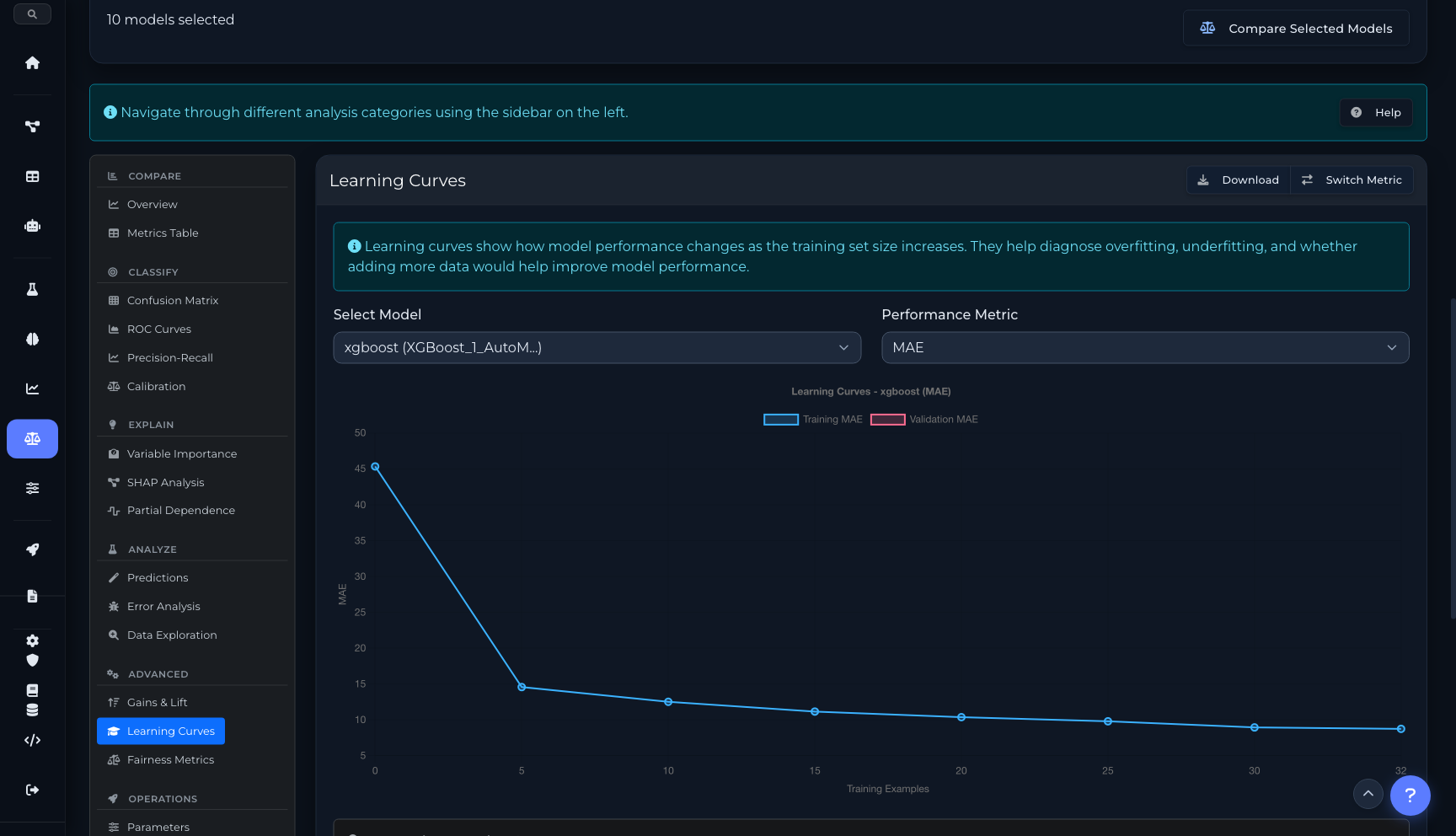Open the code view icon in sidebar
1456x836 pixels.
(x=32, y=740)
